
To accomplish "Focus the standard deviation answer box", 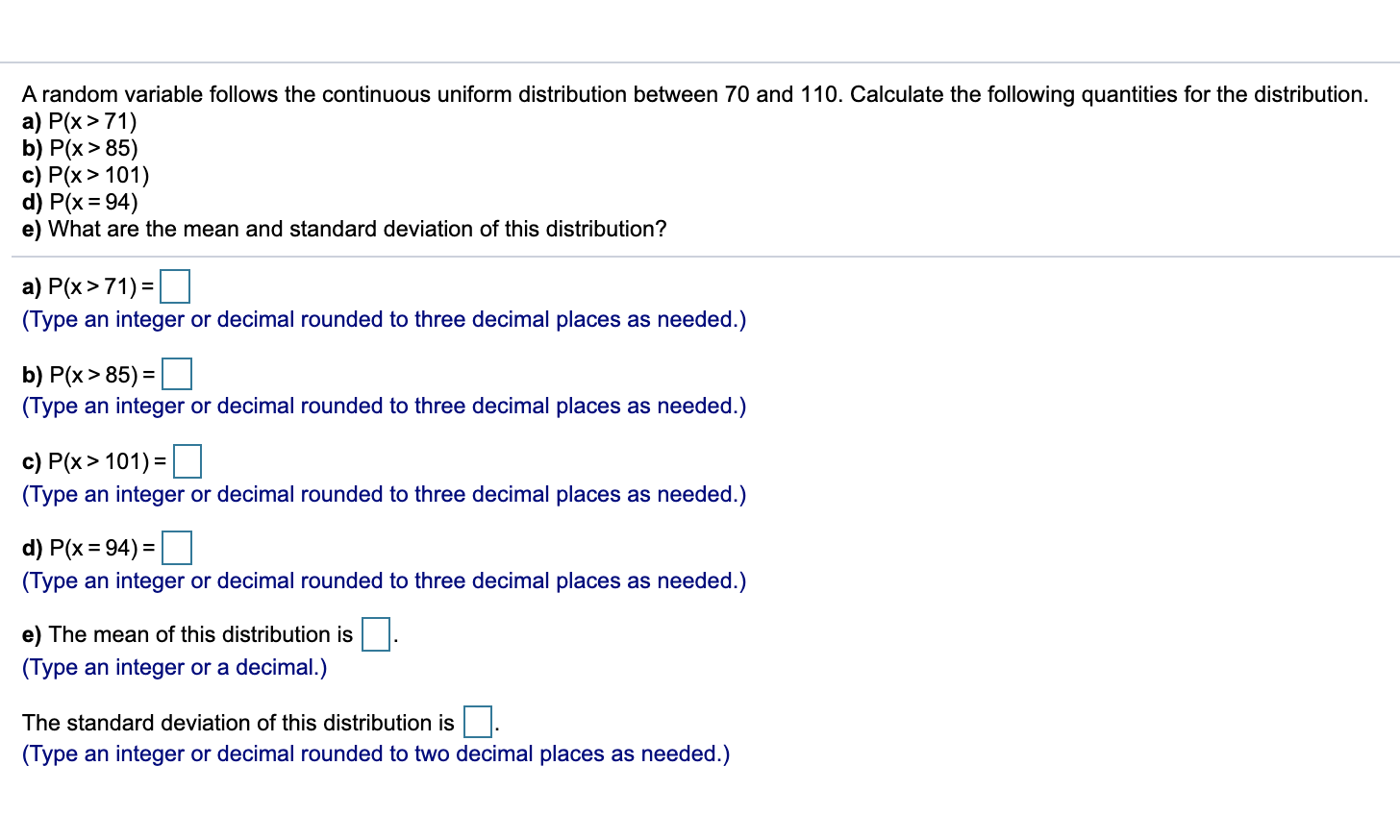I will 478,722.
